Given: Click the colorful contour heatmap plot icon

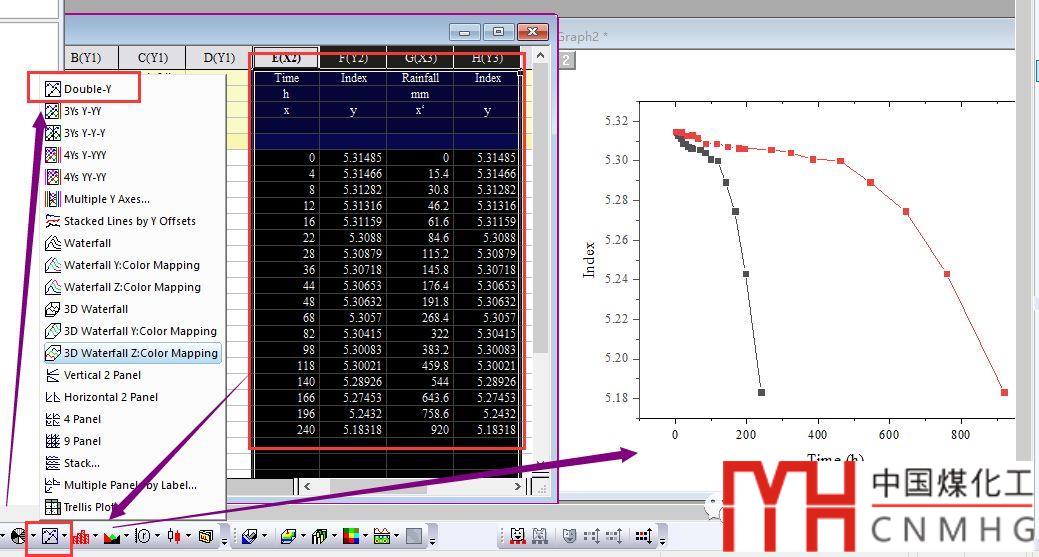Looking at the screenshot, I should [x=351, y=537].
